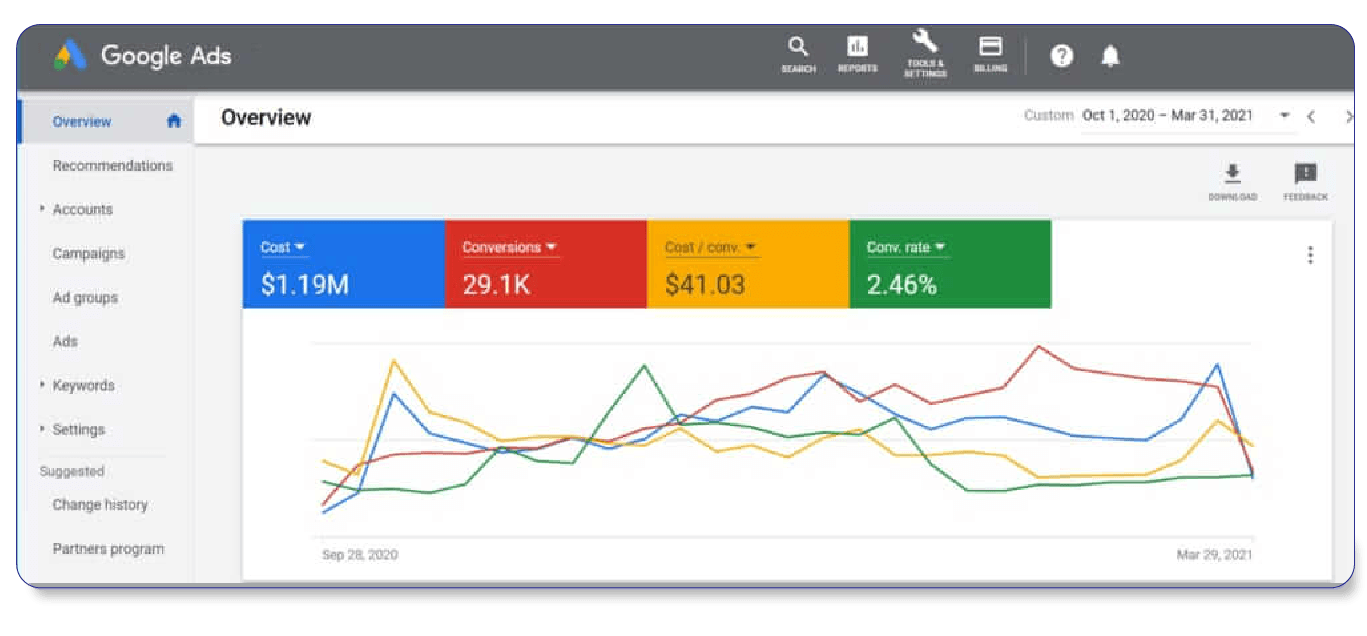Open the Cost metric dropdown

[282, 247]
